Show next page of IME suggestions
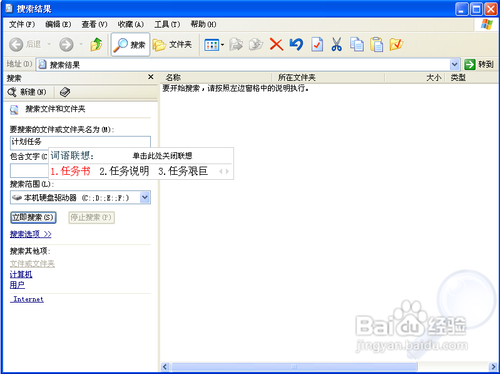The height and width of the screenshot is (374, 500). click(227, 171)
